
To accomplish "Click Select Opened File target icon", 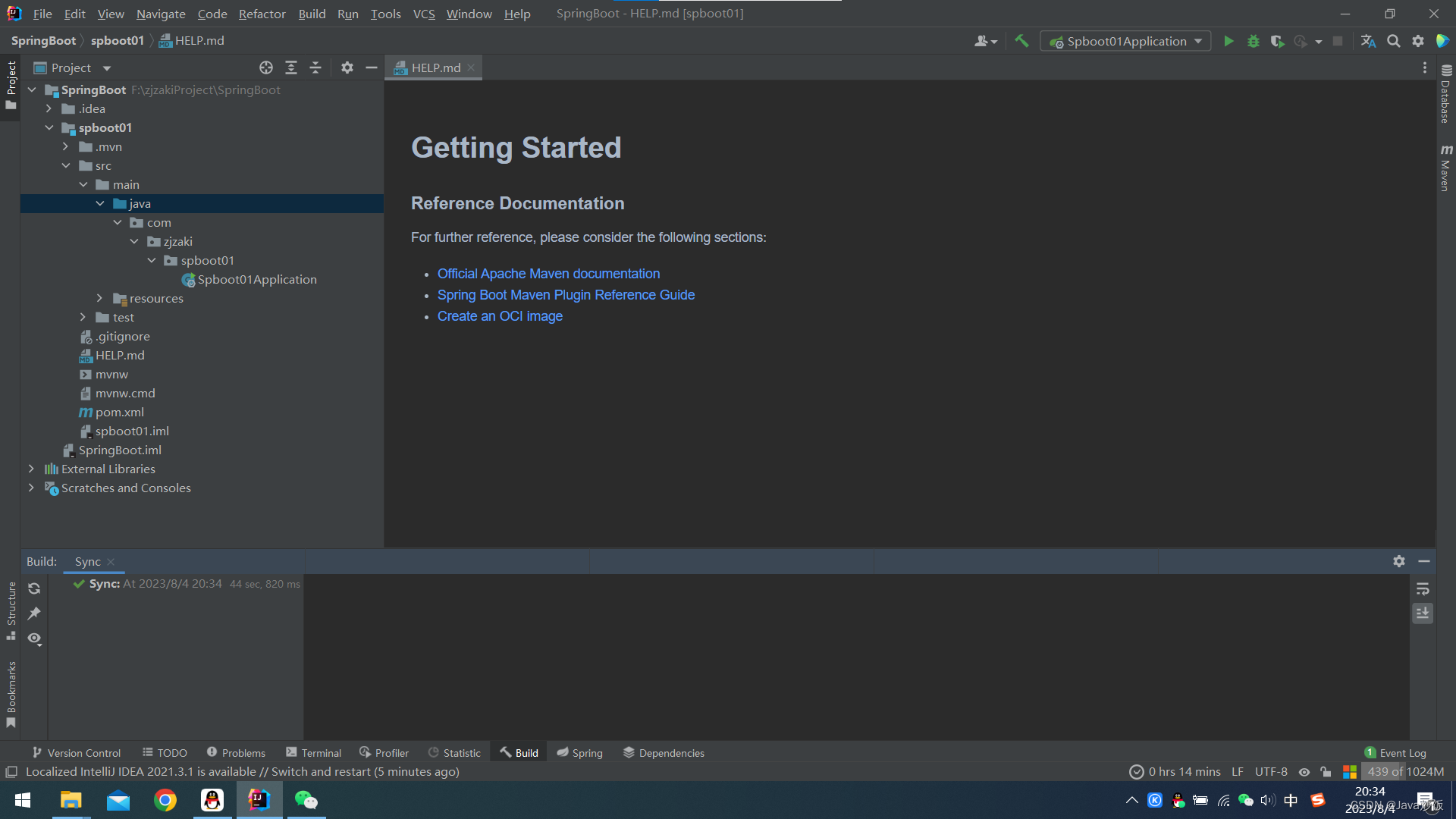I will [265, 68].
